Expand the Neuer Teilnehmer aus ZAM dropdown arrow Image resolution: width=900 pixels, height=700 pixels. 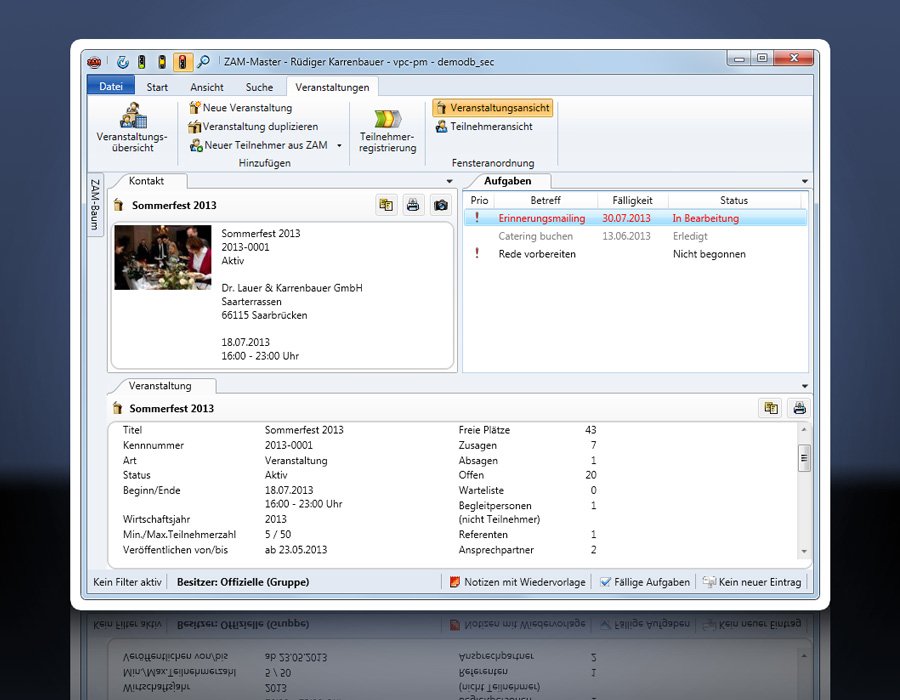click(x=339, y=145)
